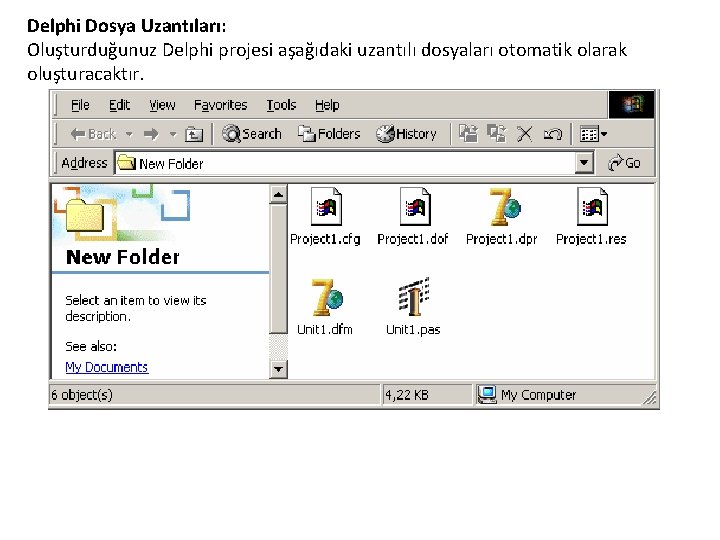Select the Project1.cfg file icon
The width and height of the screenshot is (720, 540).
pos(326,207)
